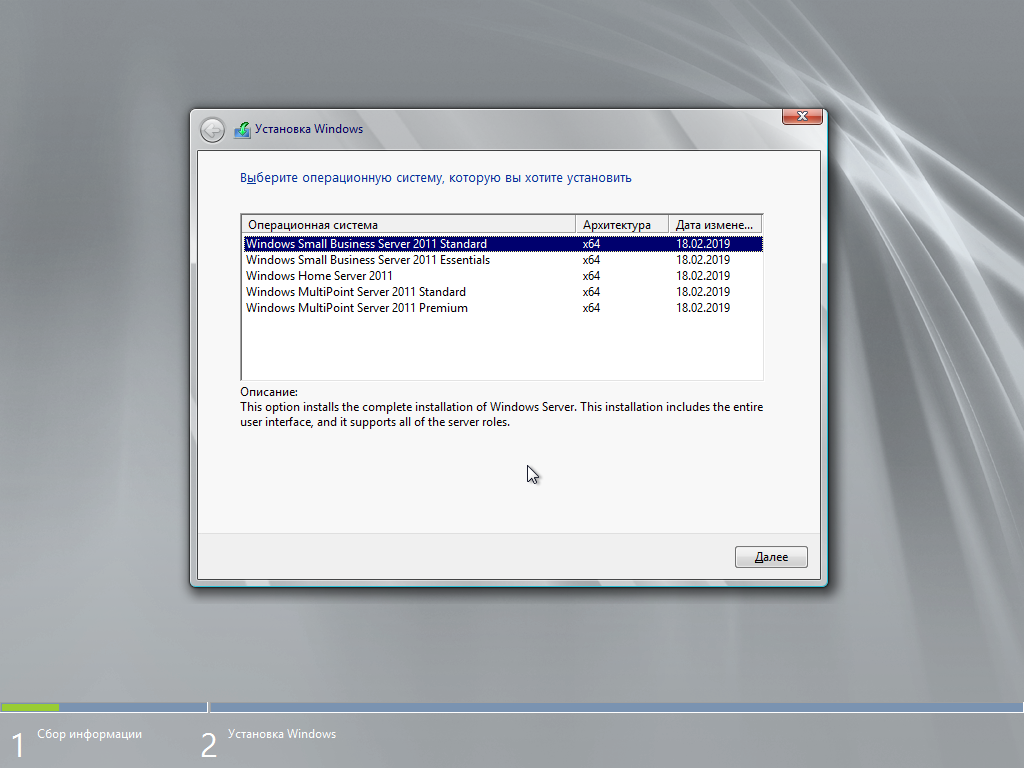
Task: Close the Установка Windows dialog
Action: 802,117
